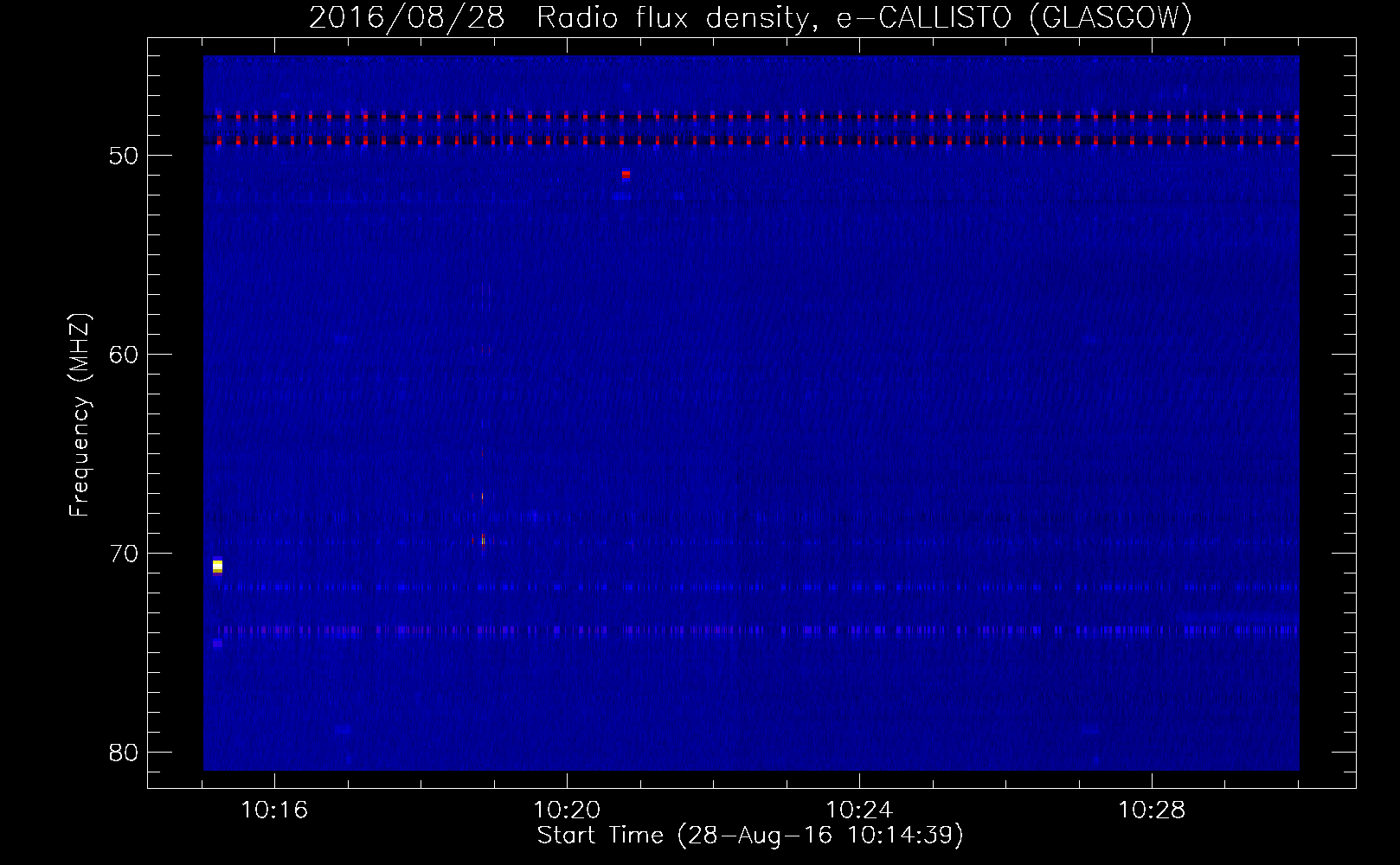1400x865 pixels.
Task: Click the 60 frequency tick label
Action: [x=124, y=355]
